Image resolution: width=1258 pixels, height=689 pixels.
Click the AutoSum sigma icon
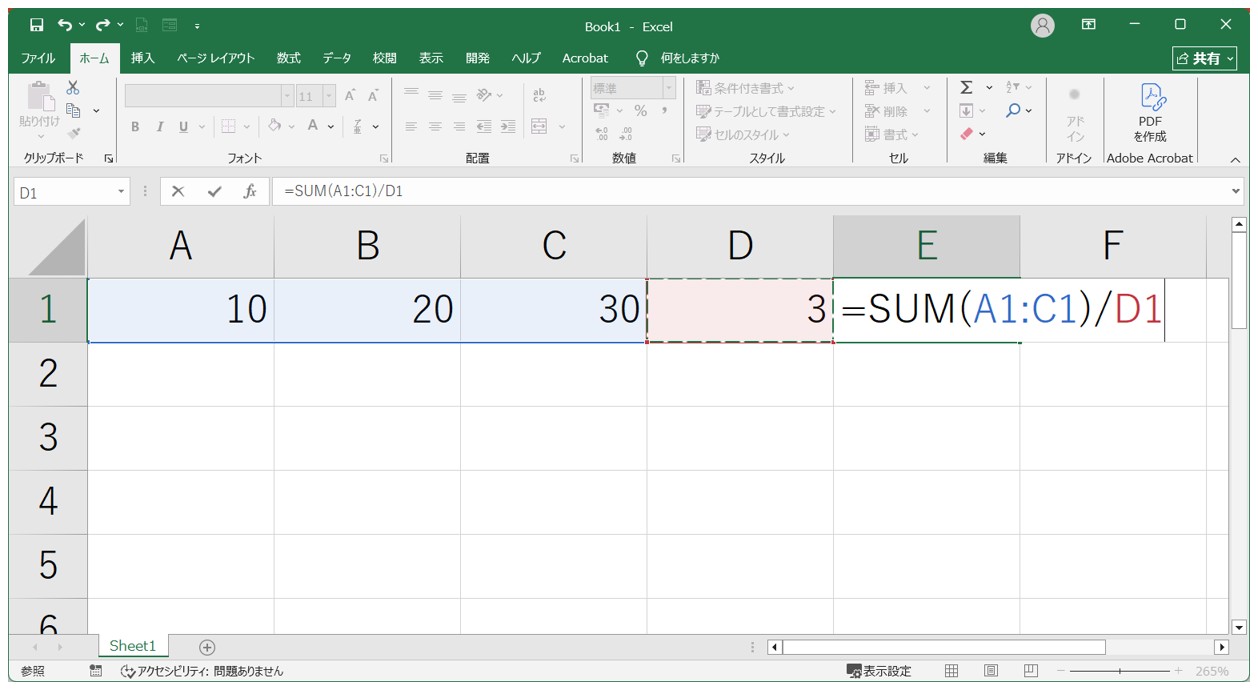click(966, 88)
